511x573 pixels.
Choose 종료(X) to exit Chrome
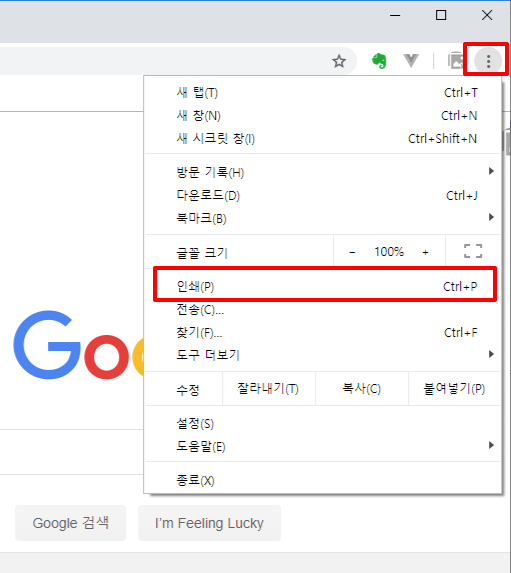click(x=322, y=480)
